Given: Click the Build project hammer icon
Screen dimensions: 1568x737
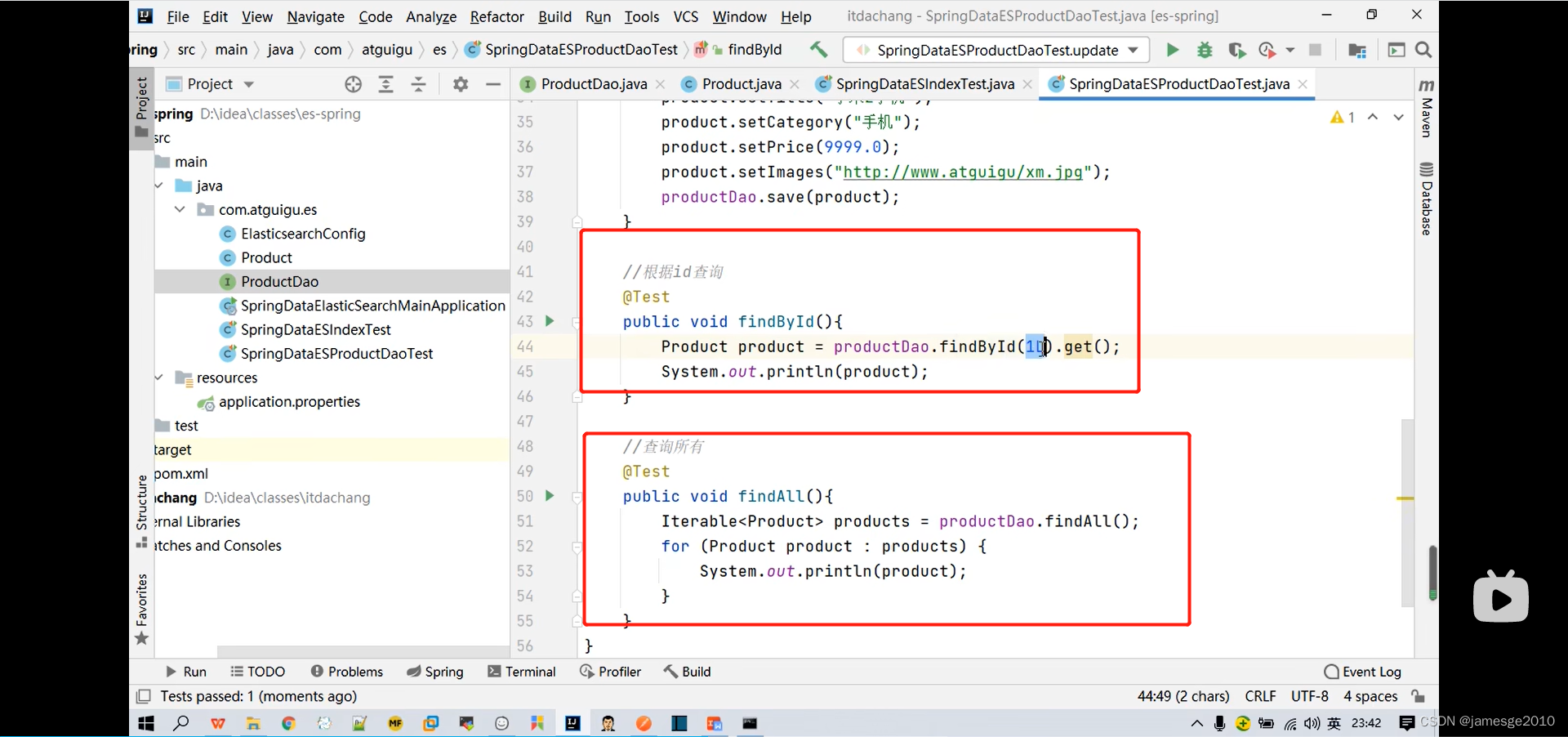Looking at the screenshot, I should (818, 50).
